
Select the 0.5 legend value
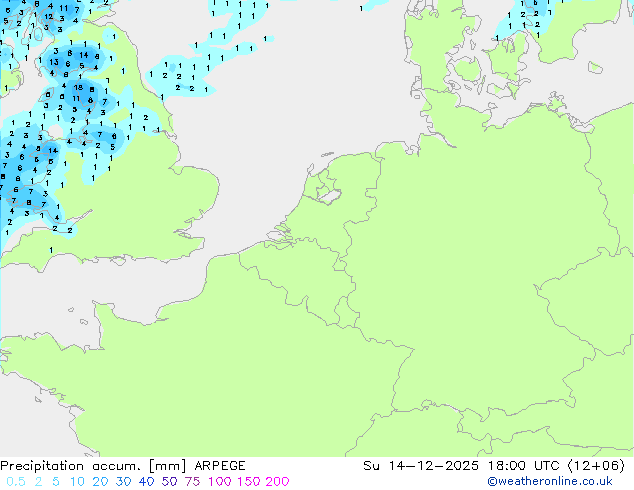click(16, 482)
